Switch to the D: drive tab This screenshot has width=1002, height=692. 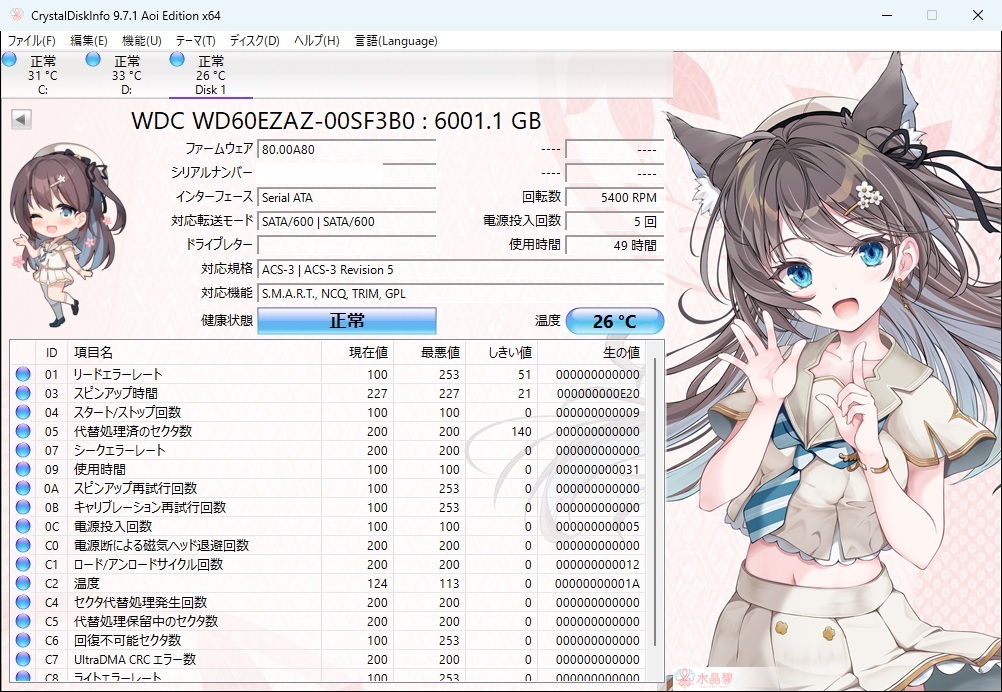(127, 75)
